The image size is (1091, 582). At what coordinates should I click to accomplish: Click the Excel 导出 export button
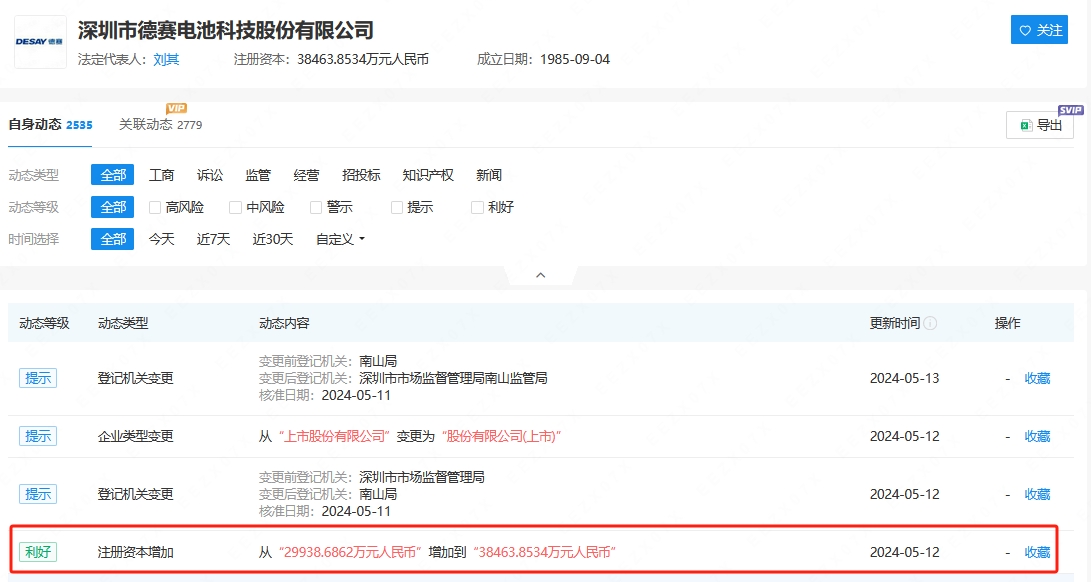click(x=1040, y=125)
